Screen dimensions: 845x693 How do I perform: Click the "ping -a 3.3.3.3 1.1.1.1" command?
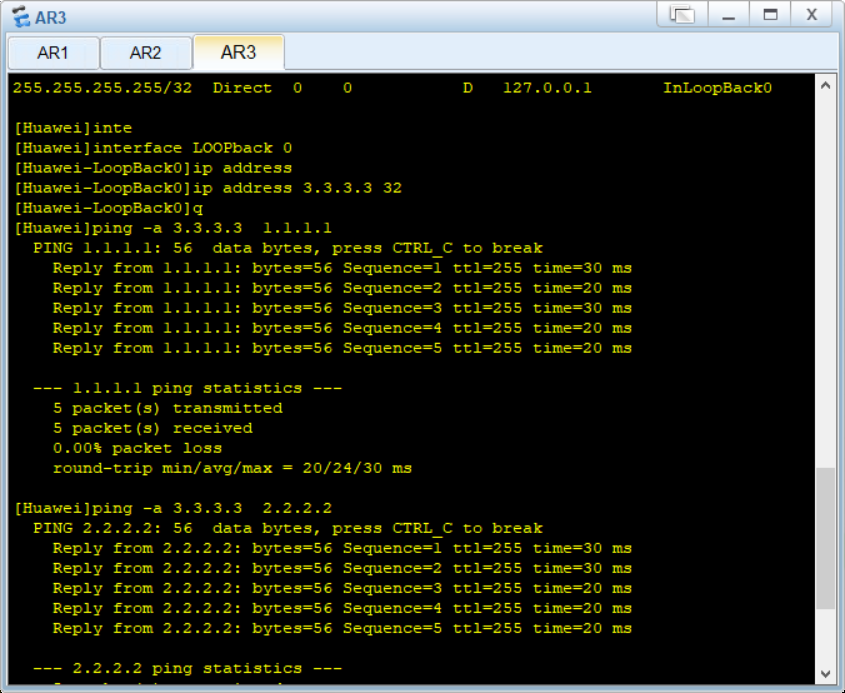click(173, 228)
